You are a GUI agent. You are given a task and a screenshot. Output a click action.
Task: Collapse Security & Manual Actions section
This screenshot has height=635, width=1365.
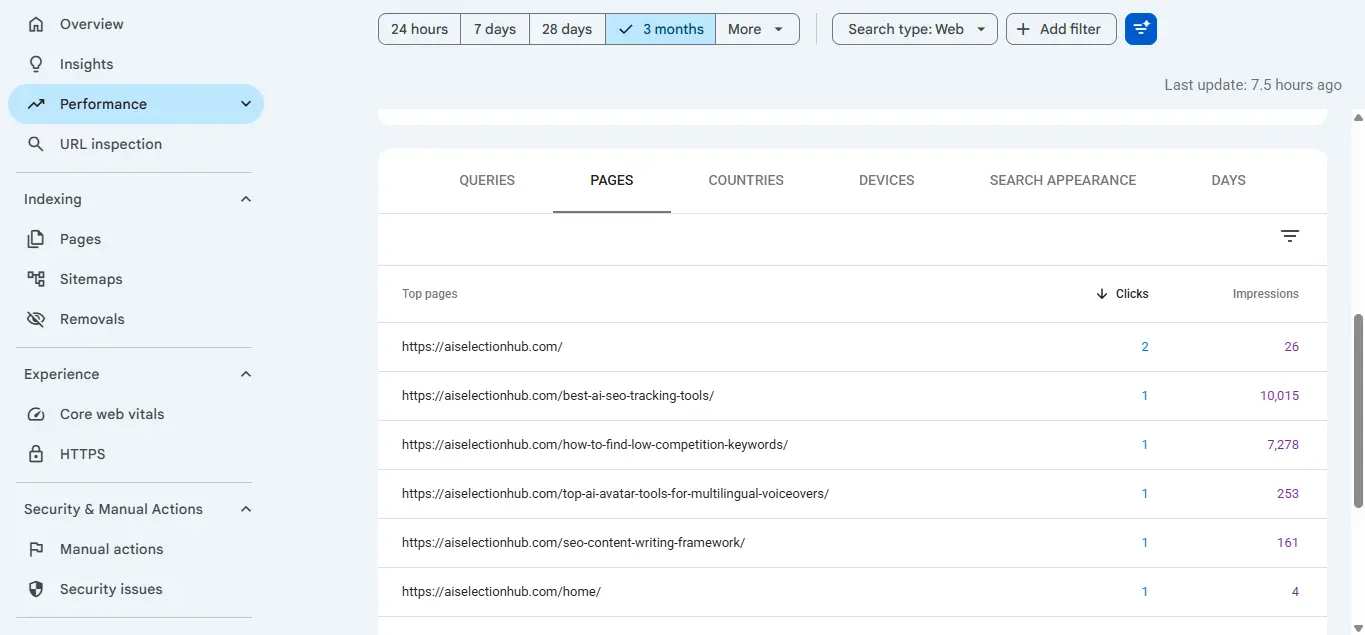(246, 509)
